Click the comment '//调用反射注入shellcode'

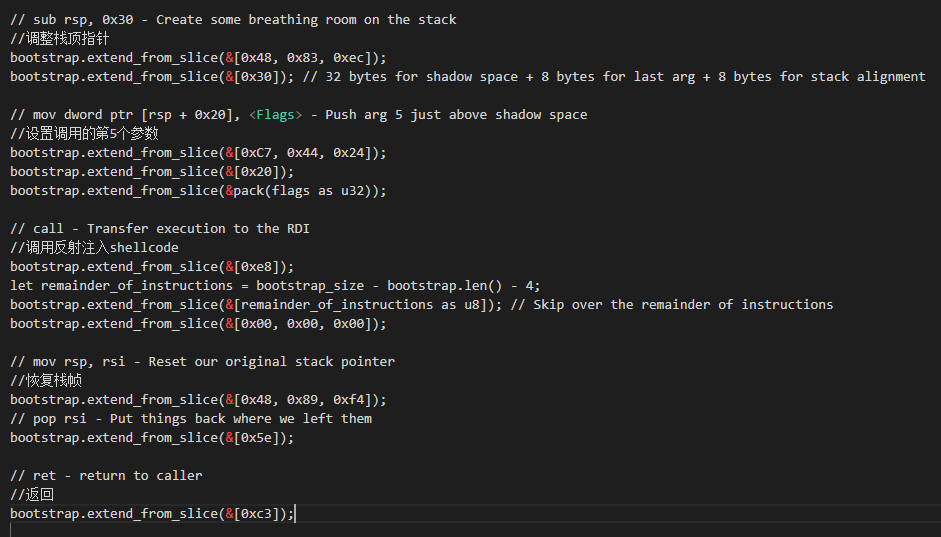[x=94, y=248]
